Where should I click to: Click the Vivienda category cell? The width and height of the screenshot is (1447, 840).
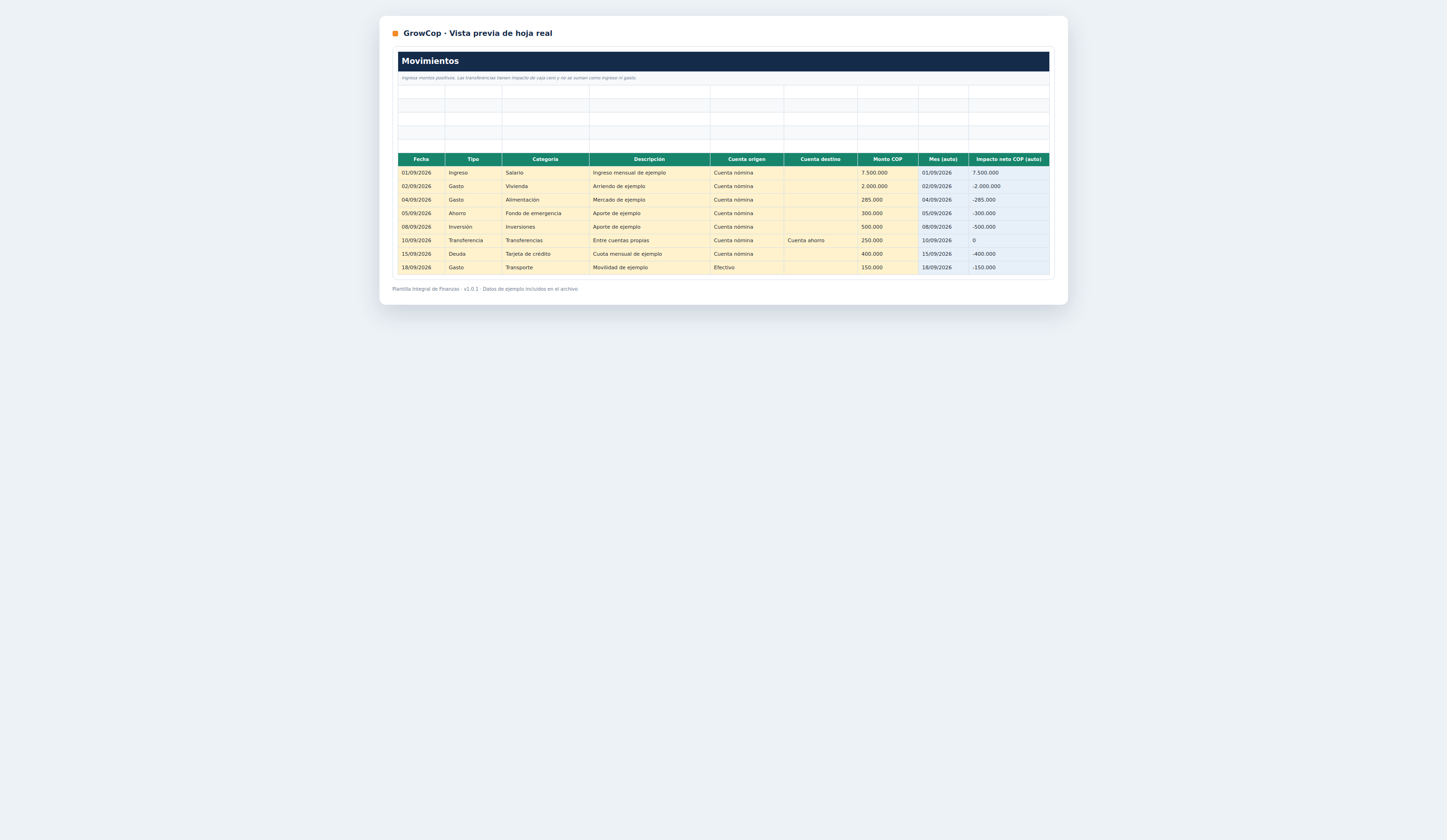546,187
